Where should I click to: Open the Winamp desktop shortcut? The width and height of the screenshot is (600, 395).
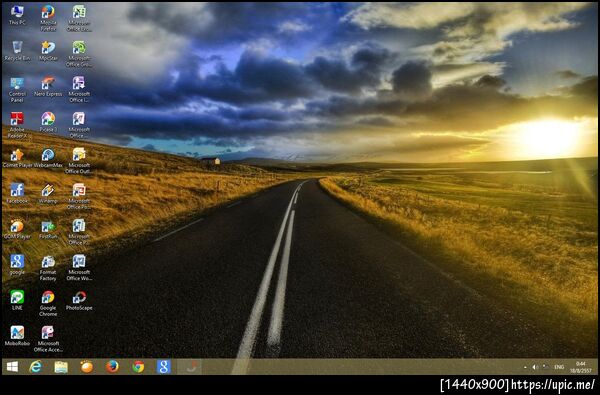click(x=48, y=193)
